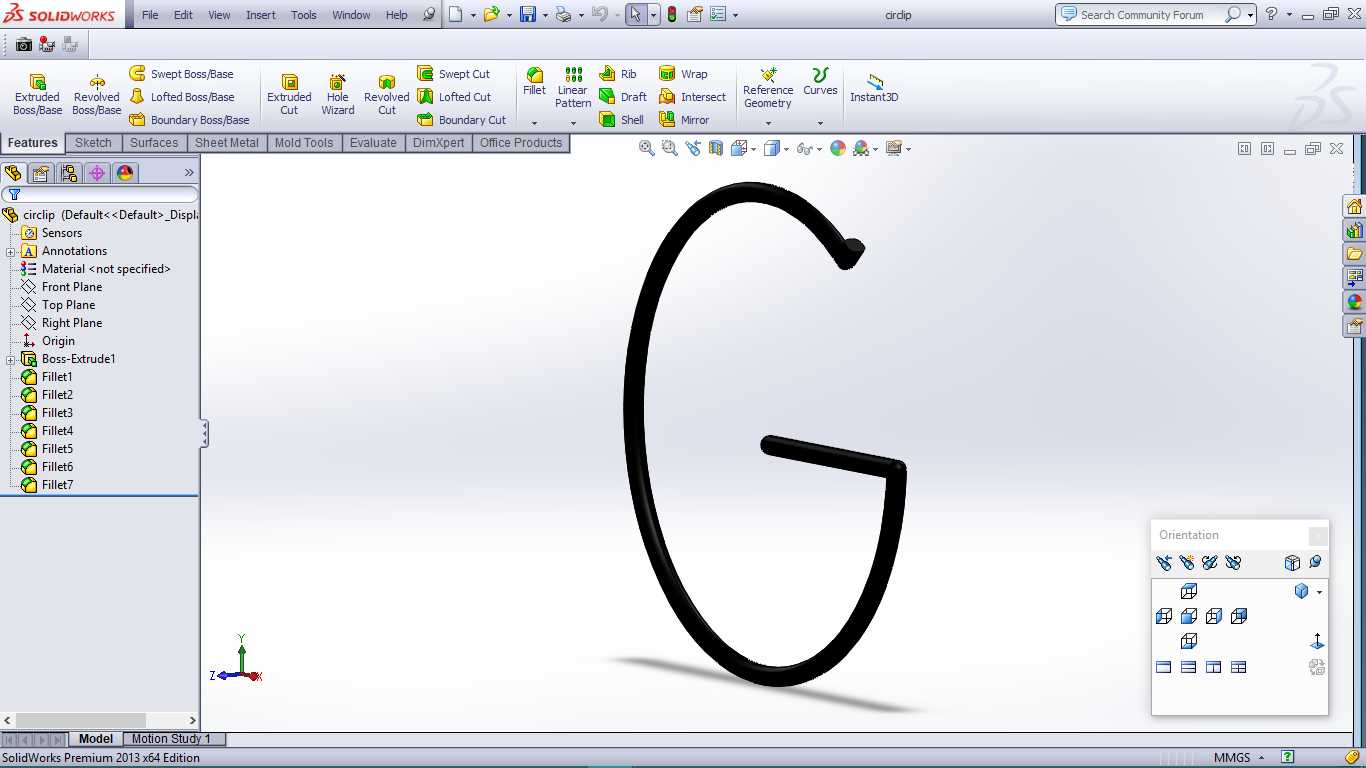Open the Fillet dropdown arrow
Viewport: 1366px width, 768px height.
pos(535,123)
